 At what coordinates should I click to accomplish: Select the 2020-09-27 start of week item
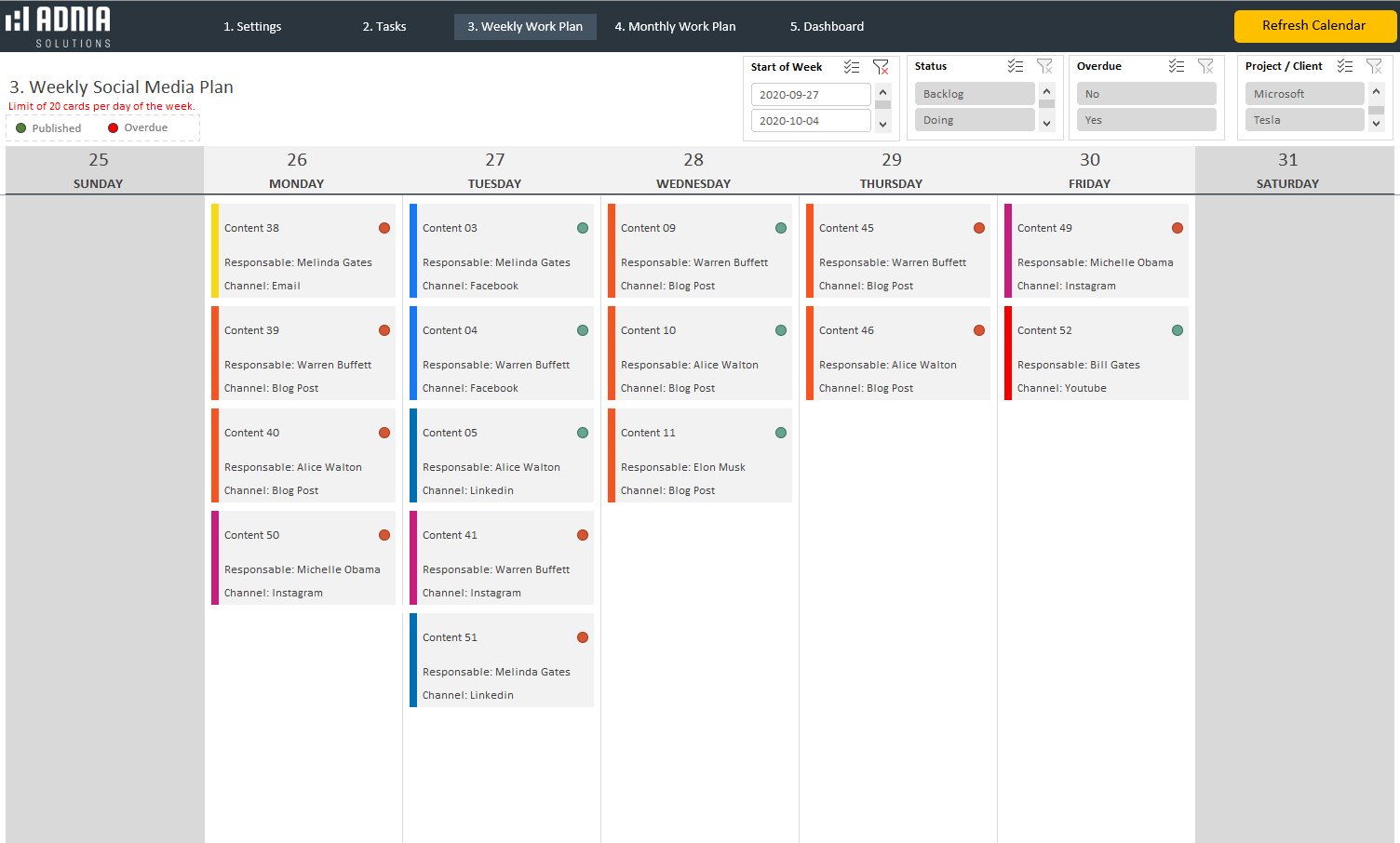[810, 95]
